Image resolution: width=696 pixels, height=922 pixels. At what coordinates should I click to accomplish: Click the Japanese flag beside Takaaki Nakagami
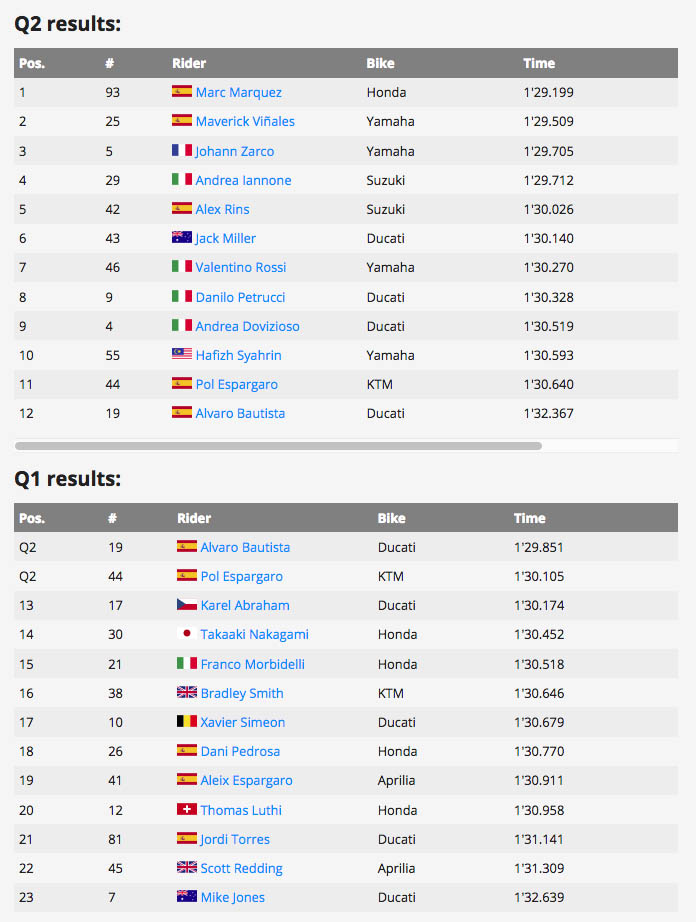tap(186, 633)
